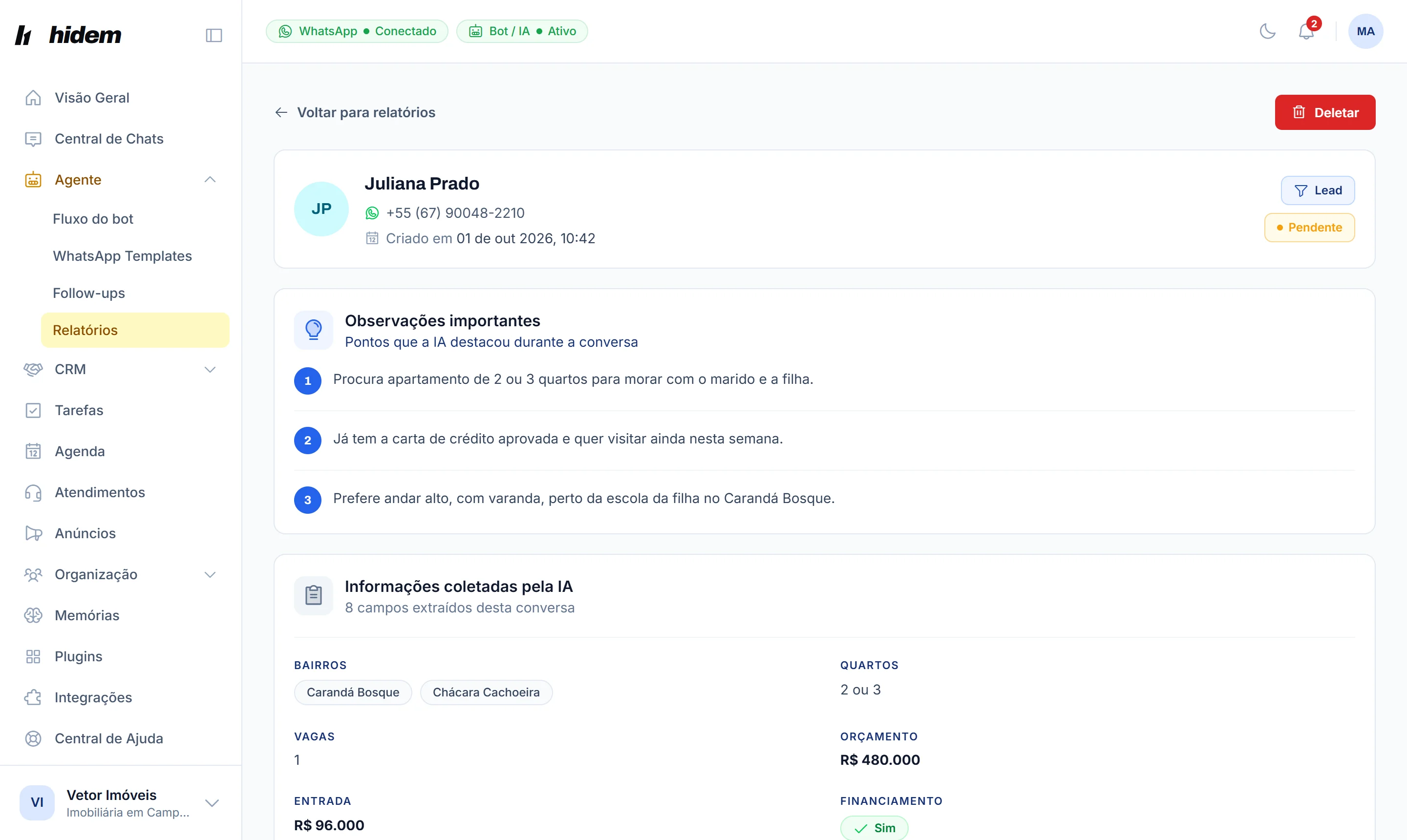Click the CRM handshake icon
The width and height of the screenshot is (1407, 840).
[x=33, y=369]
